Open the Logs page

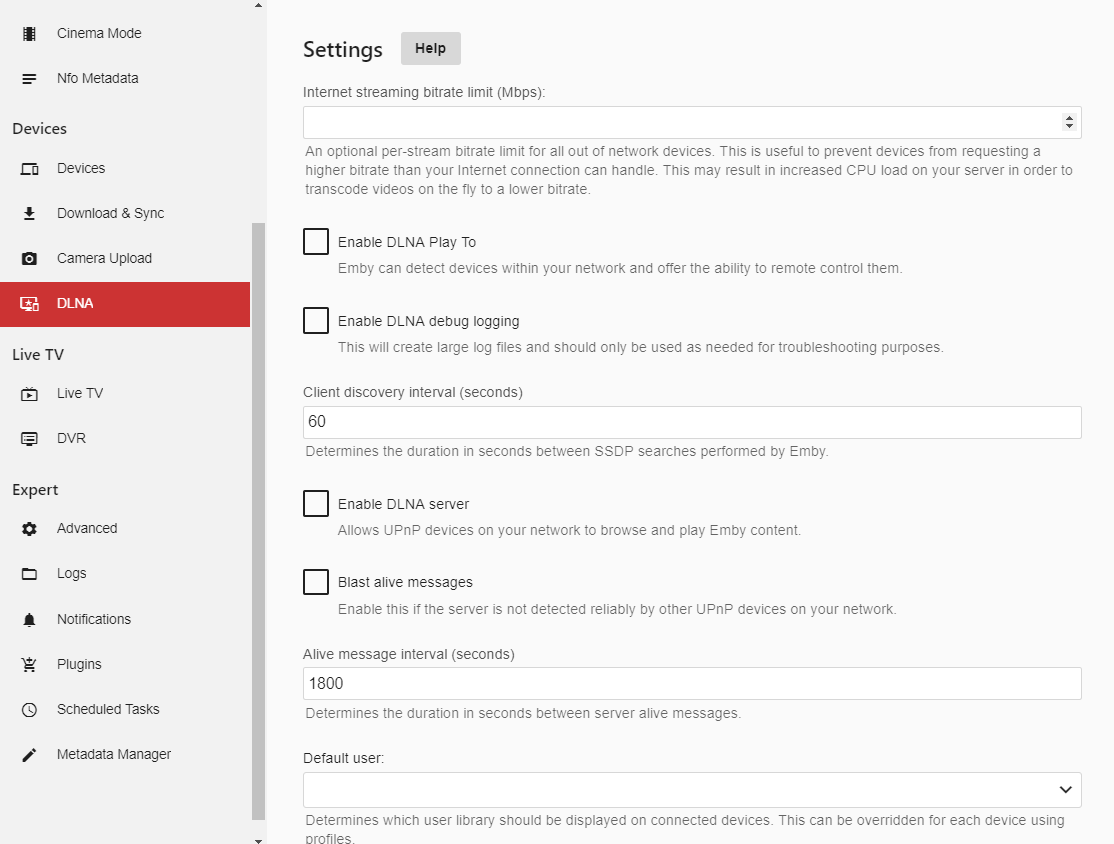click(125, 573)
